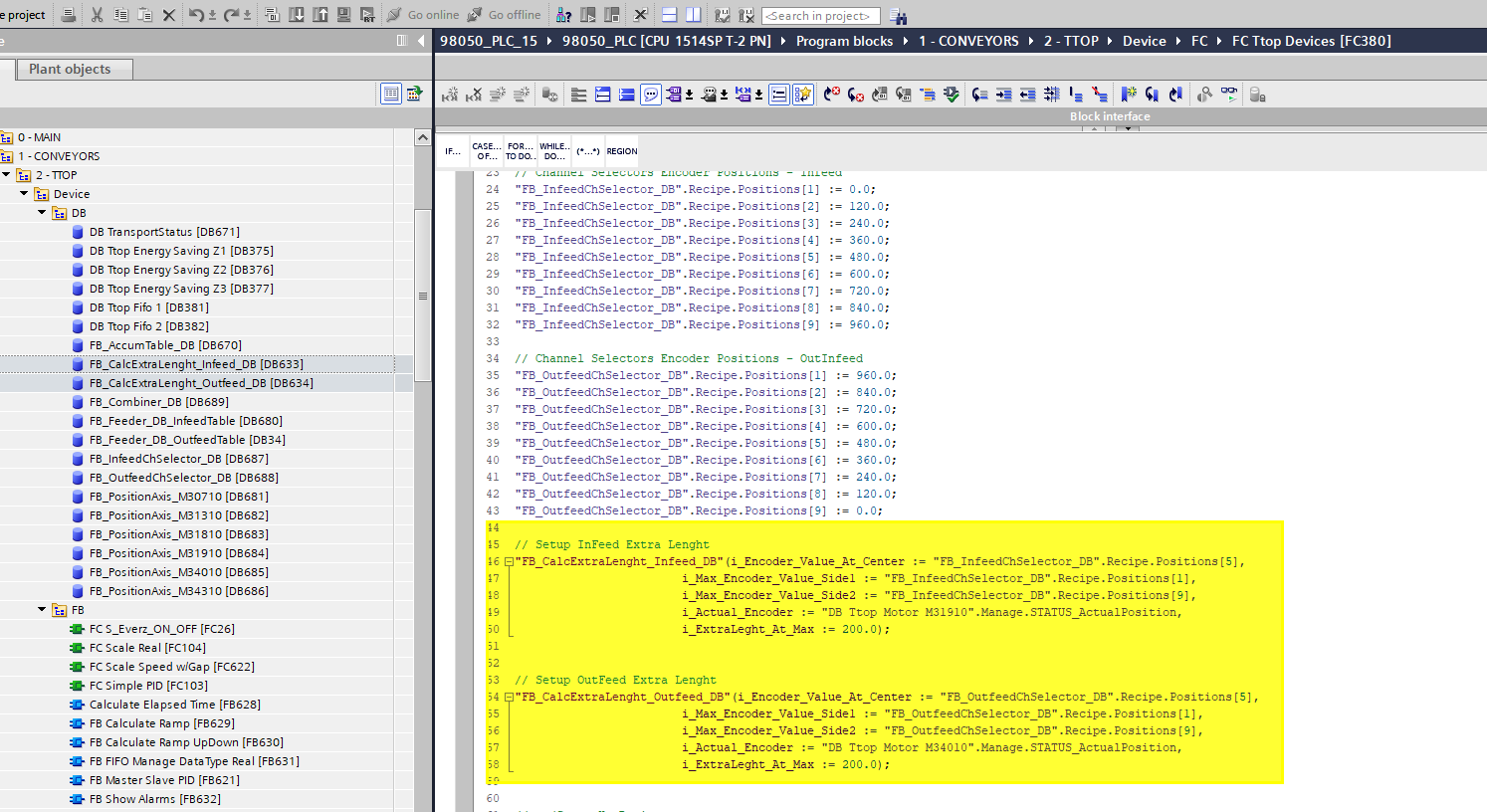1487x812 pixels.
Task: Expand Block interface down arrow
Action: click(x=1129, y=128)
